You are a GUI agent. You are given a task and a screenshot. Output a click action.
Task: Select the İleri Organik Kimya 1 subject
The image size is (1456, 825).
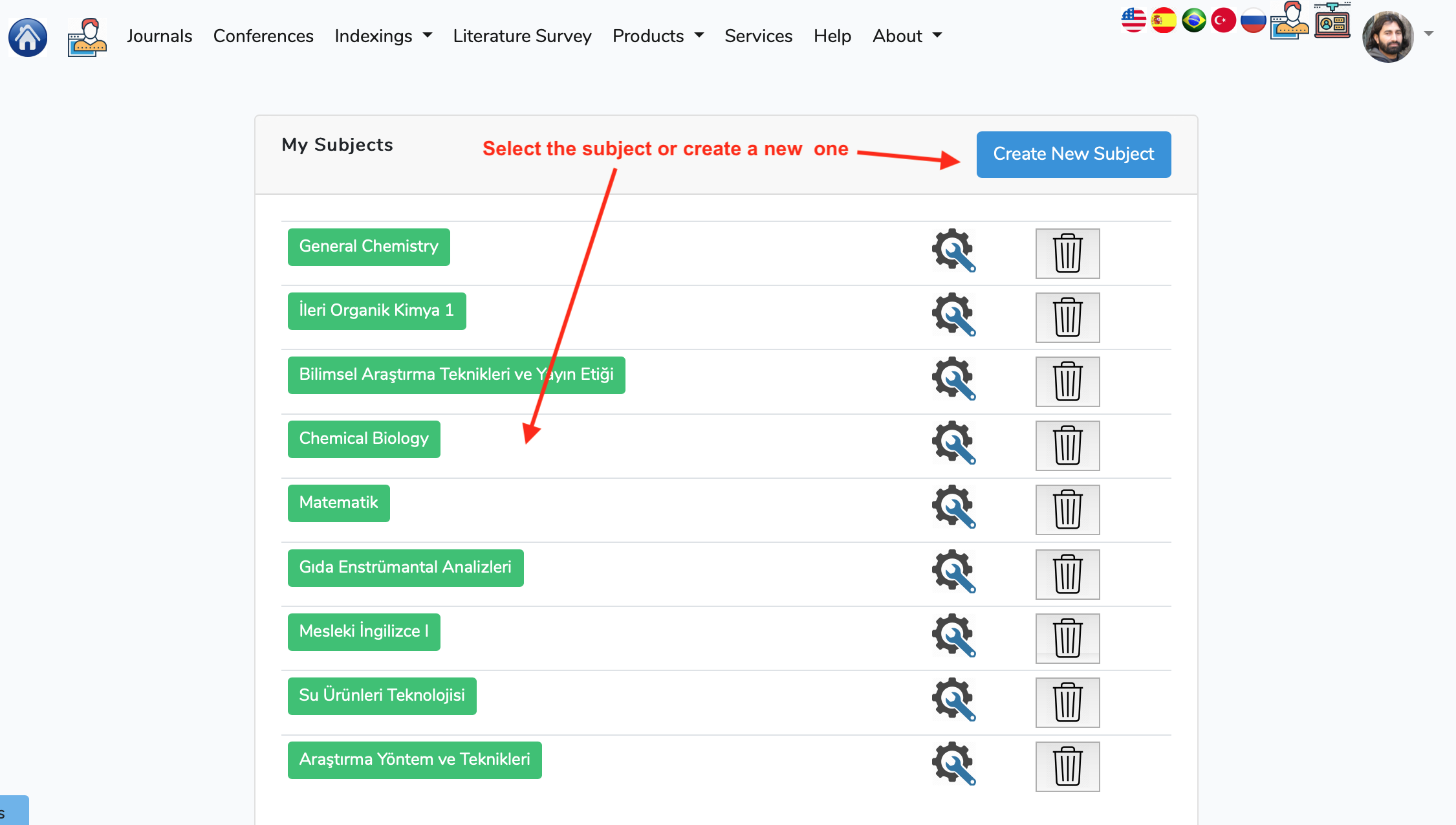point(376,311)
